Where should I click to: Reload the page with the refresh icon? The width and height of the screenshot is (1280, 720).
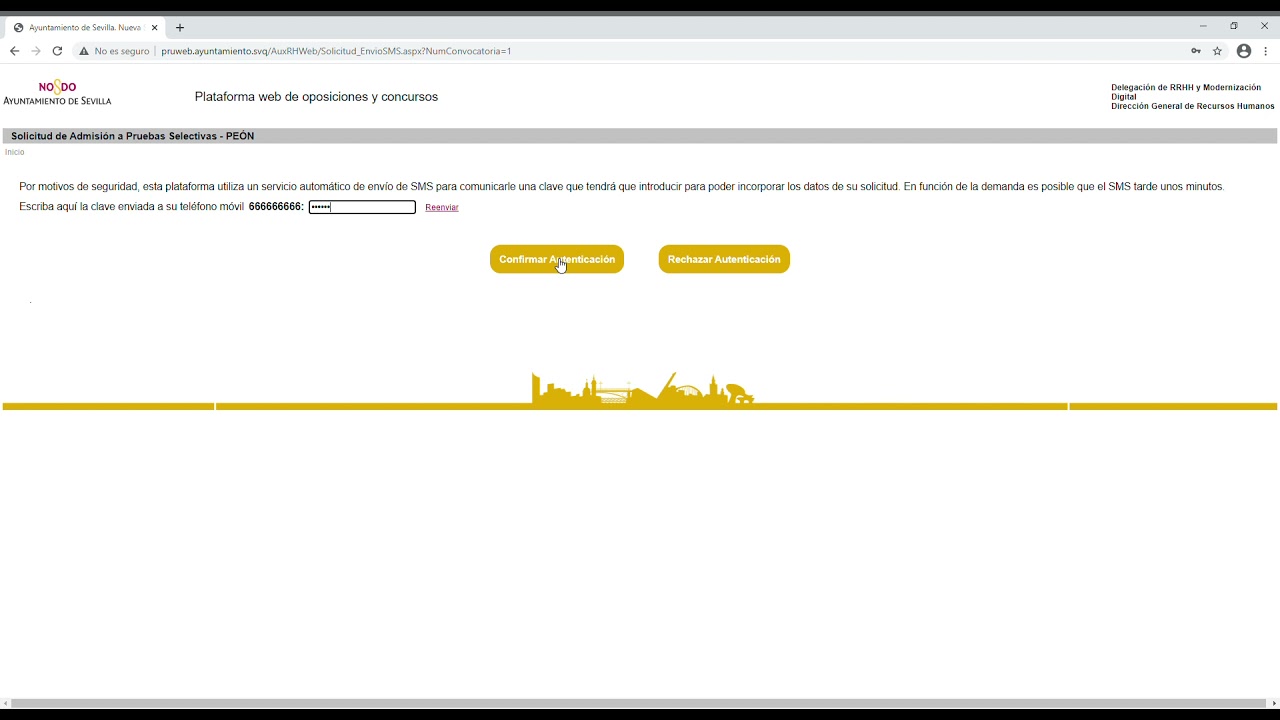(x=58, y=51)
